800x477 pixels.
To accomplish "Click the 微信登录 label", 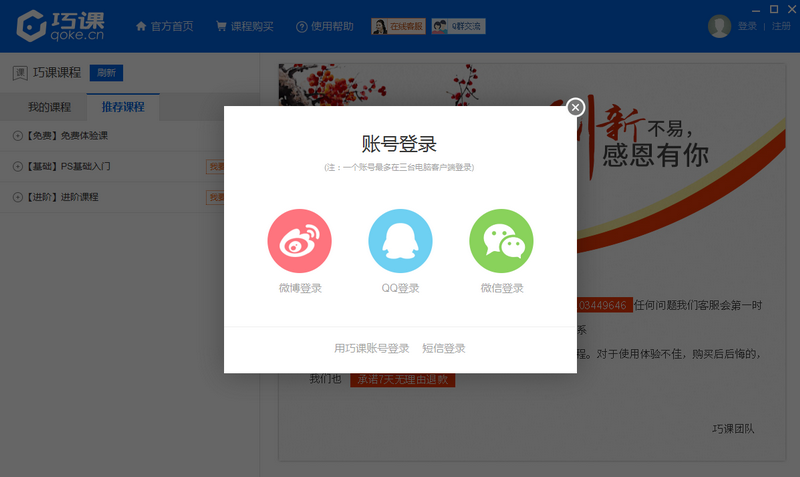I will pyautogui.click(x=502, y=288).
